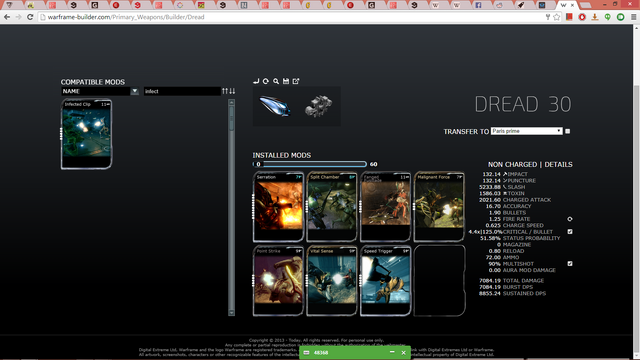Click the empty eighth mod slot
Image resolution: width=640 pixels, height=360 pixels.
point(439,281)
